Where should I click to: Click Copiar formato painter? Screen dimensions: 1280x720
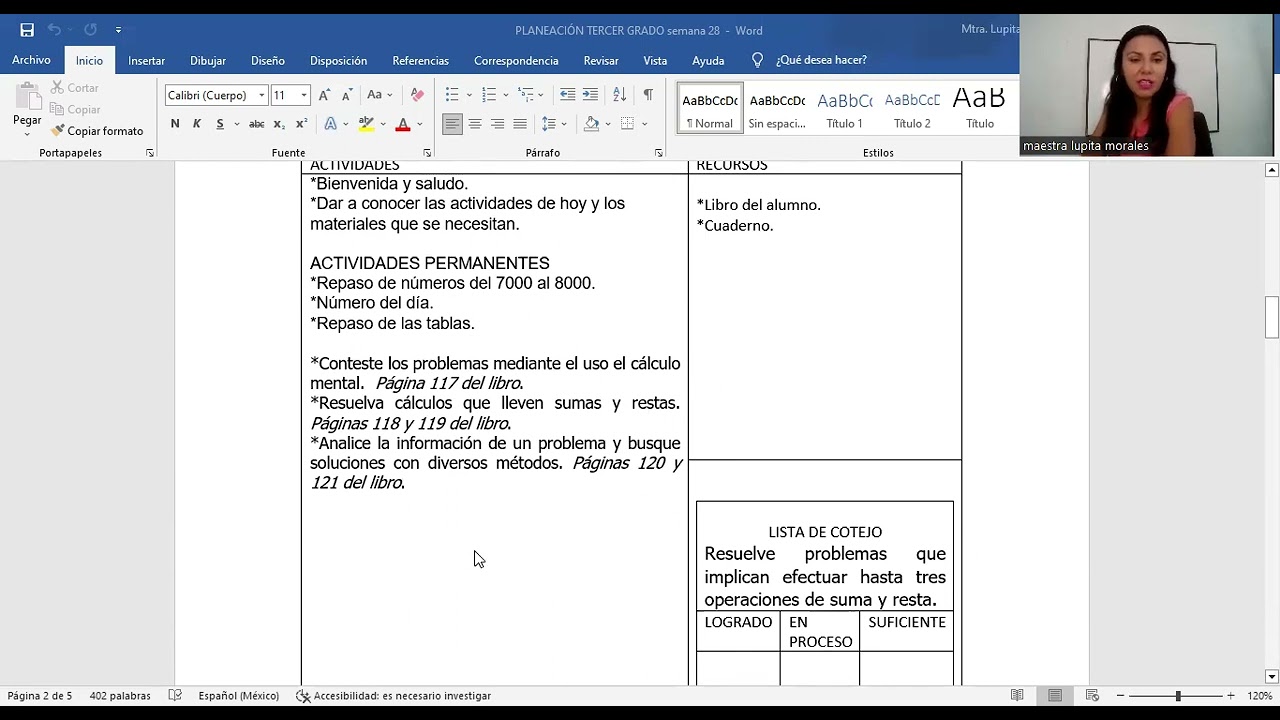tap(97, 131)
